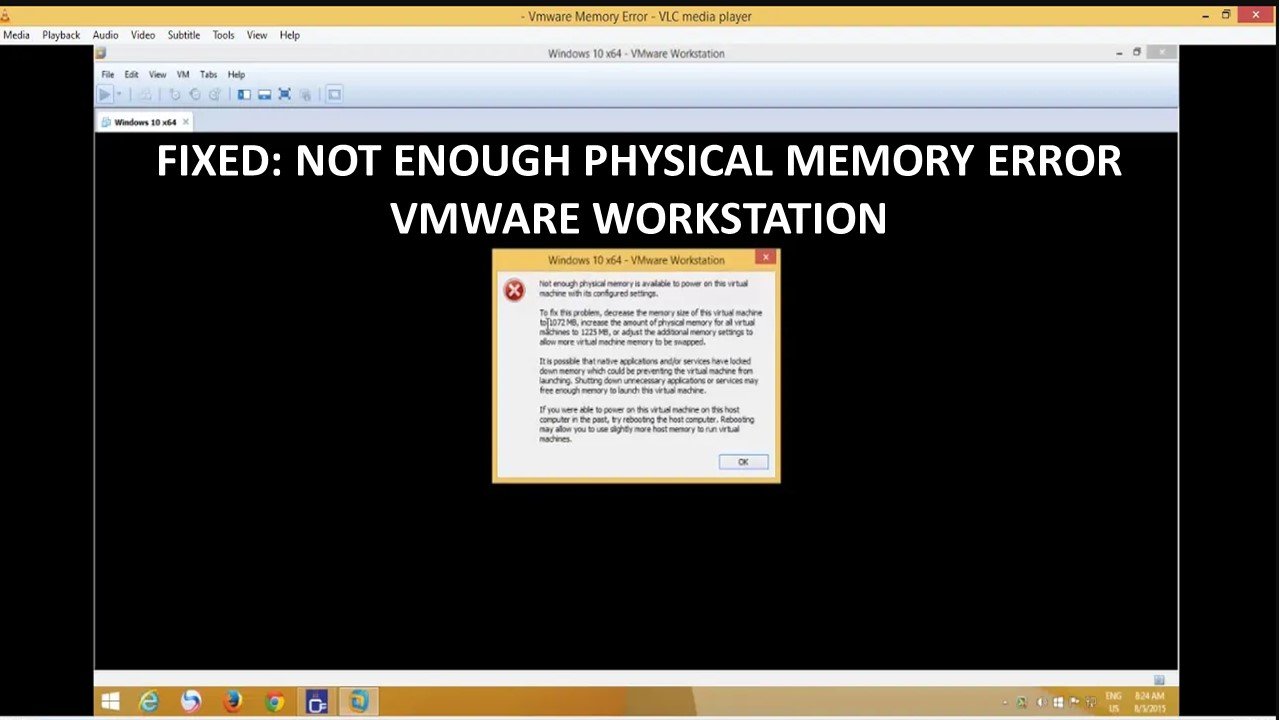Open the VLC View menu
This screenshot has width=1280, height=720.
click(x=257, y=35)
